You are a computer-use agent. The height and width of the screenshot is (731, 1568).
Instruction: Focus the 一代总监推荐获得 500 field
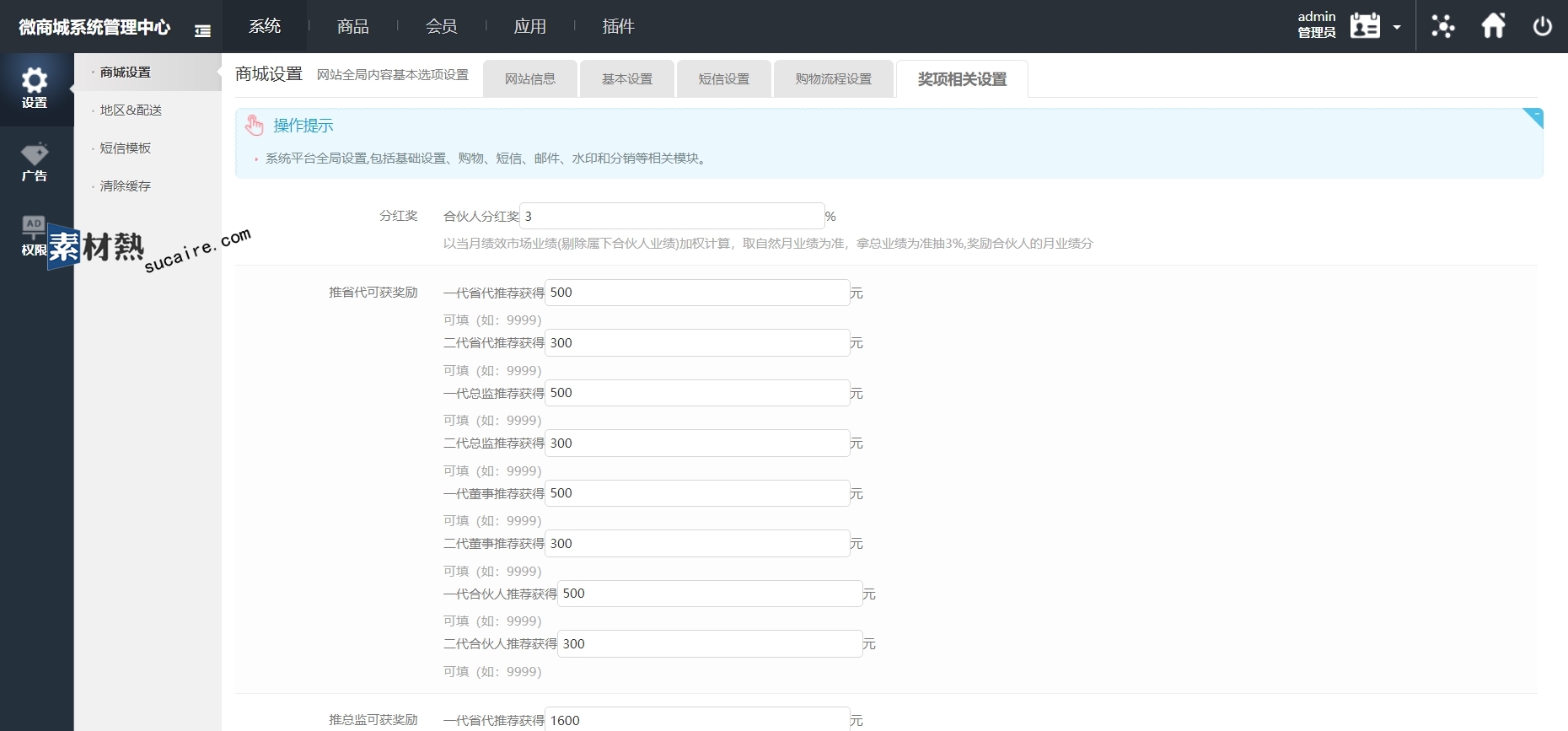[697, 393]
